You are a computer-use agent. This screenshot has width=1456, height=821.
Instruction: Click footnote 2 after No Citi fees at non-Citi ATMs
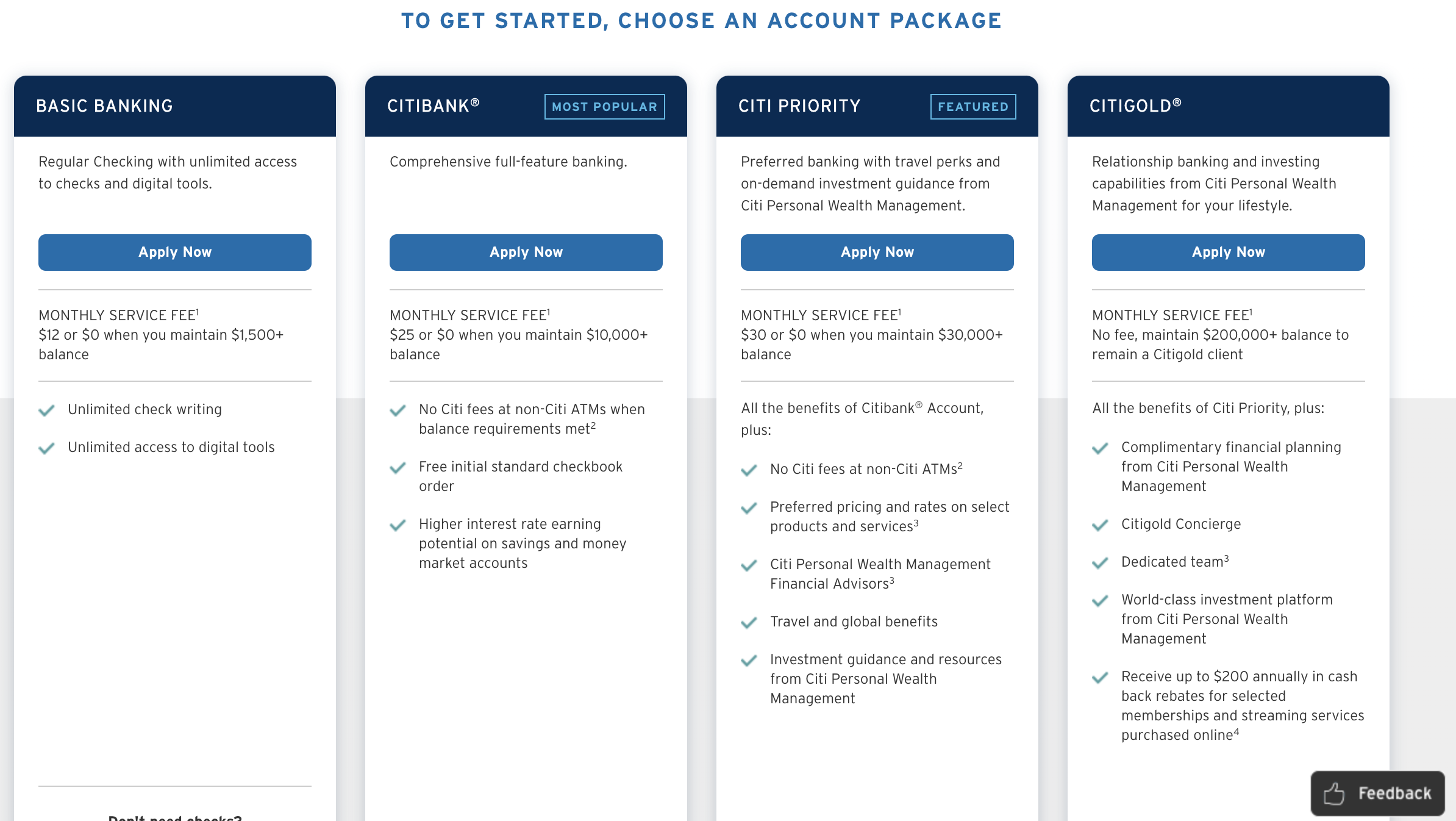960,465
